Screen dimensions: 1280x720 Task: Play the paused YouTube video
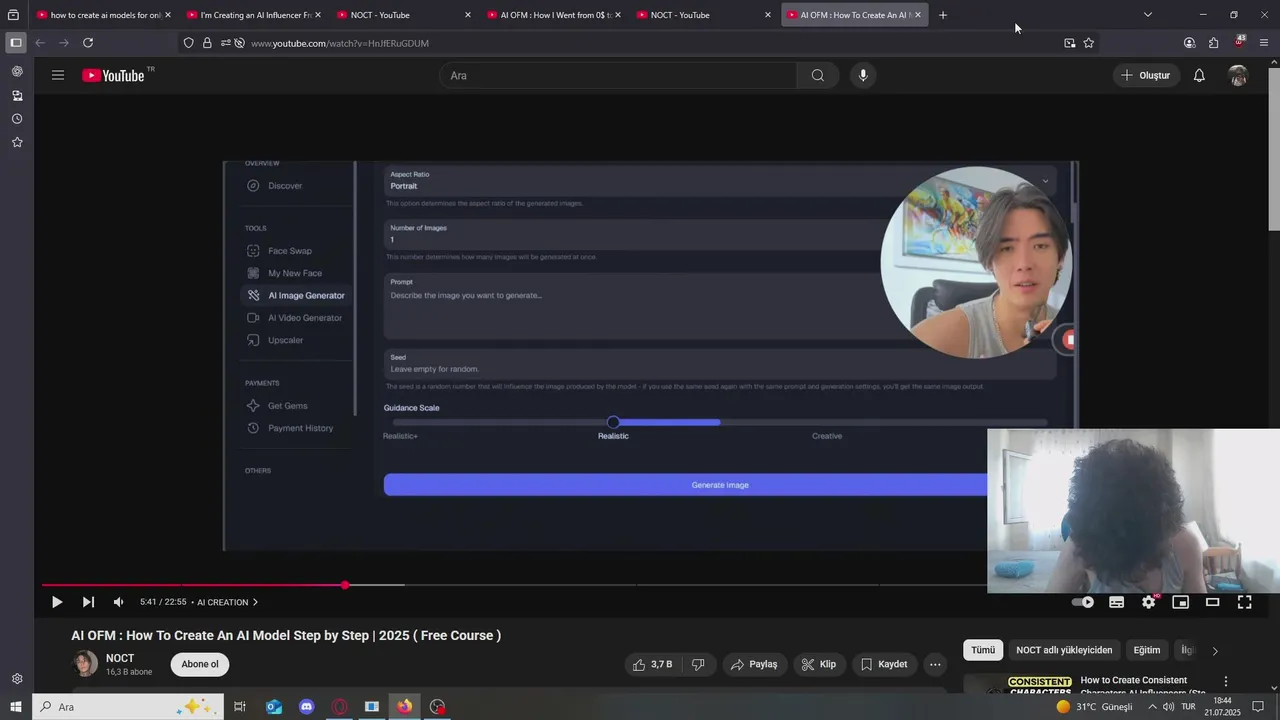point(57,602)
